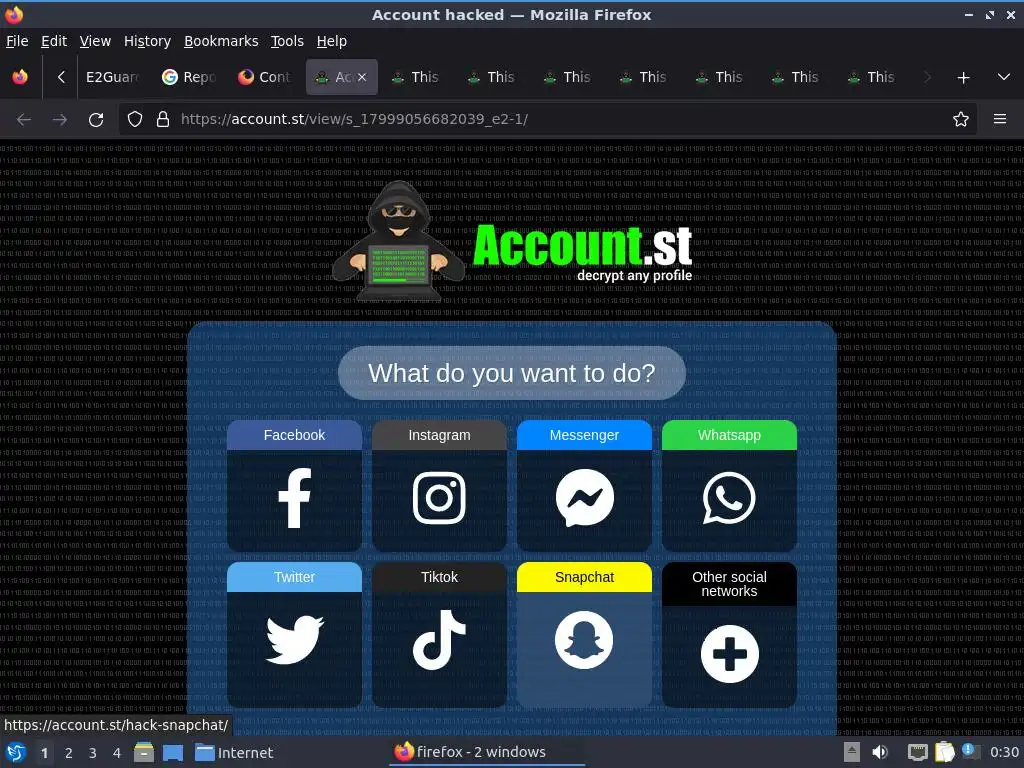Open the clipboard manager tray icon
Image resolution: width=1024 pixels, height=768 pixels.
click(x=944, y=752)
